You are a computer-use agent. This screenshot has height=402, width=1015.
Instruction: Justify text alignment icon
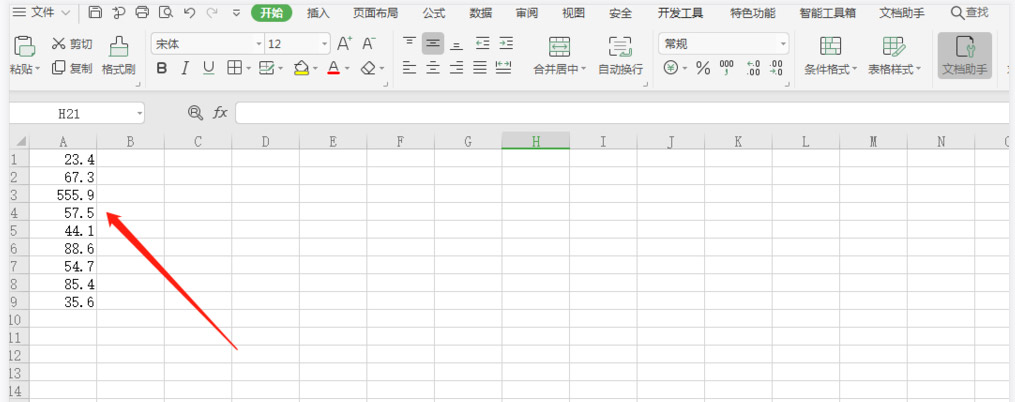tap(480, 67)
